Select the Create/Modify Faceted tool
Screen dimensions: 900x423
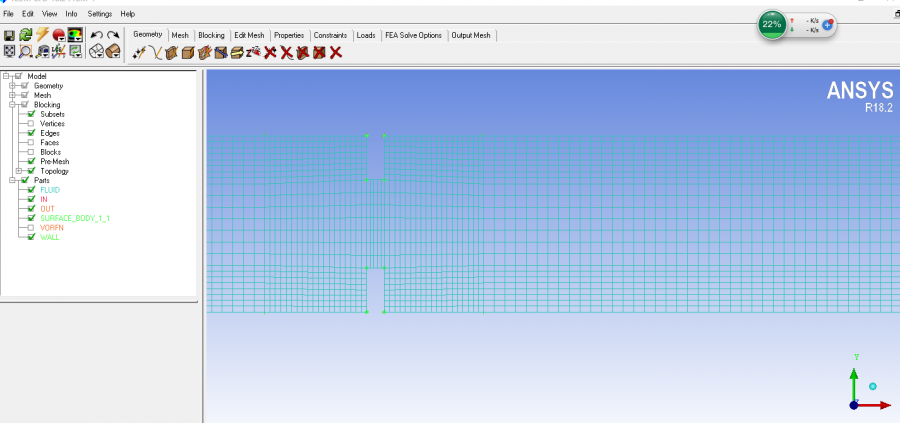coord(204,53)
